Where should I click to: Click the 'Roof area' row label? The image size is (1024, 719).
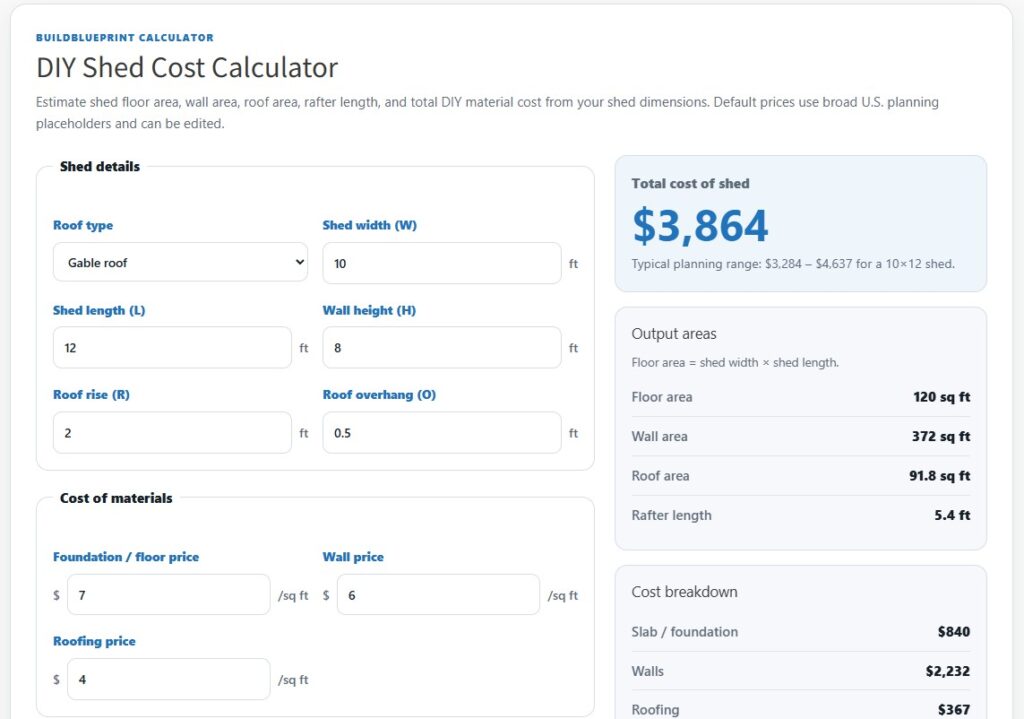coord(660,476)
